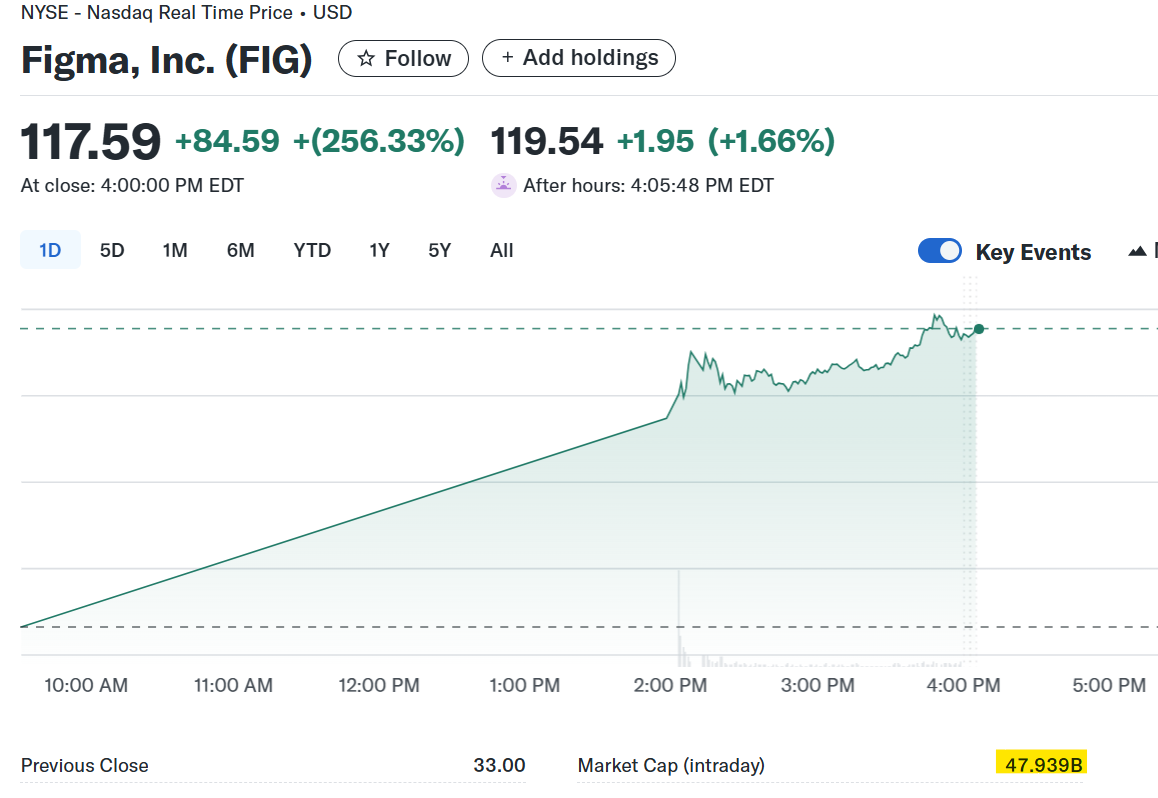Click the Previous Close value 33.00

[499, 766]
